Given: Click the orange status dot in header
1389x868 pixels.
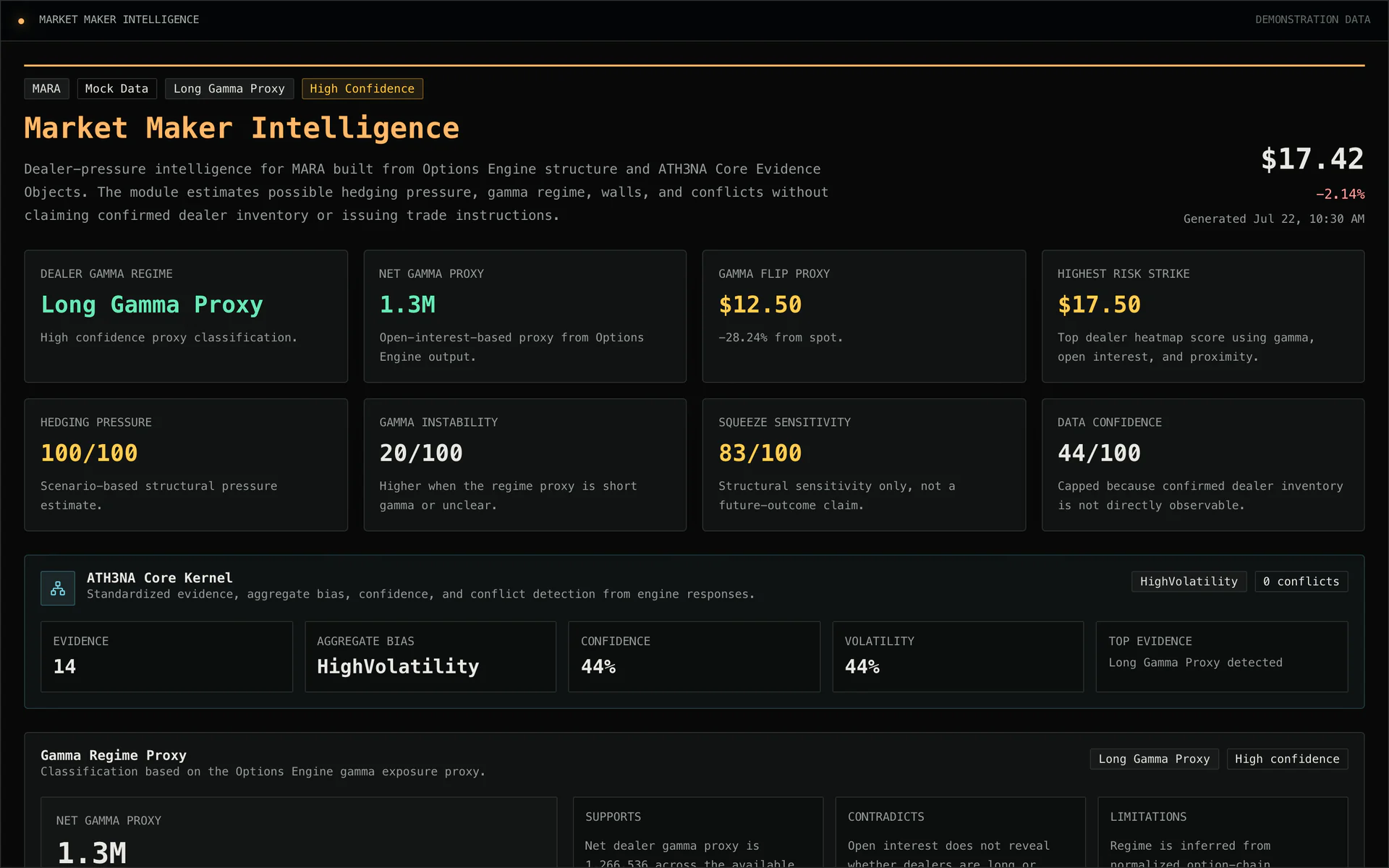Looking at the screenshot, I should [x=21, y=21].
